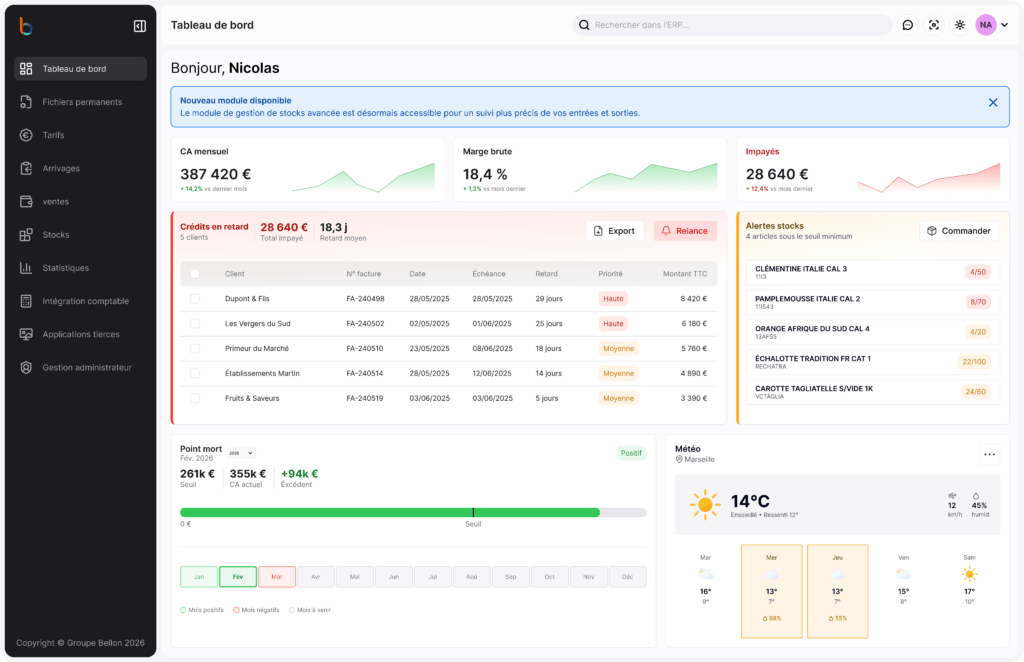
Task: Click the scan icon in the header
Action: tap(934, 25)
